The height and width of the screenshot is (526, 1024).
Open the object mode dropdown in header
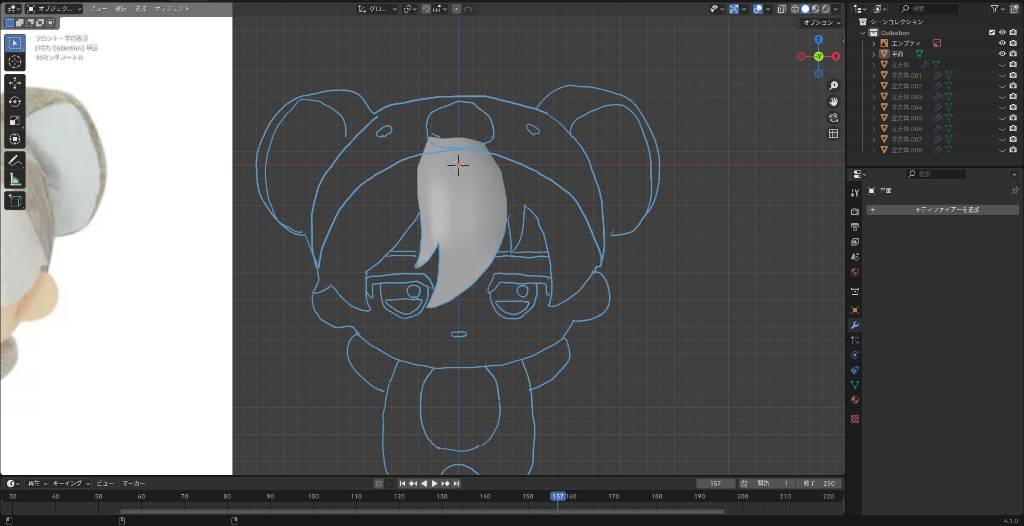click(x=55, y=8)
